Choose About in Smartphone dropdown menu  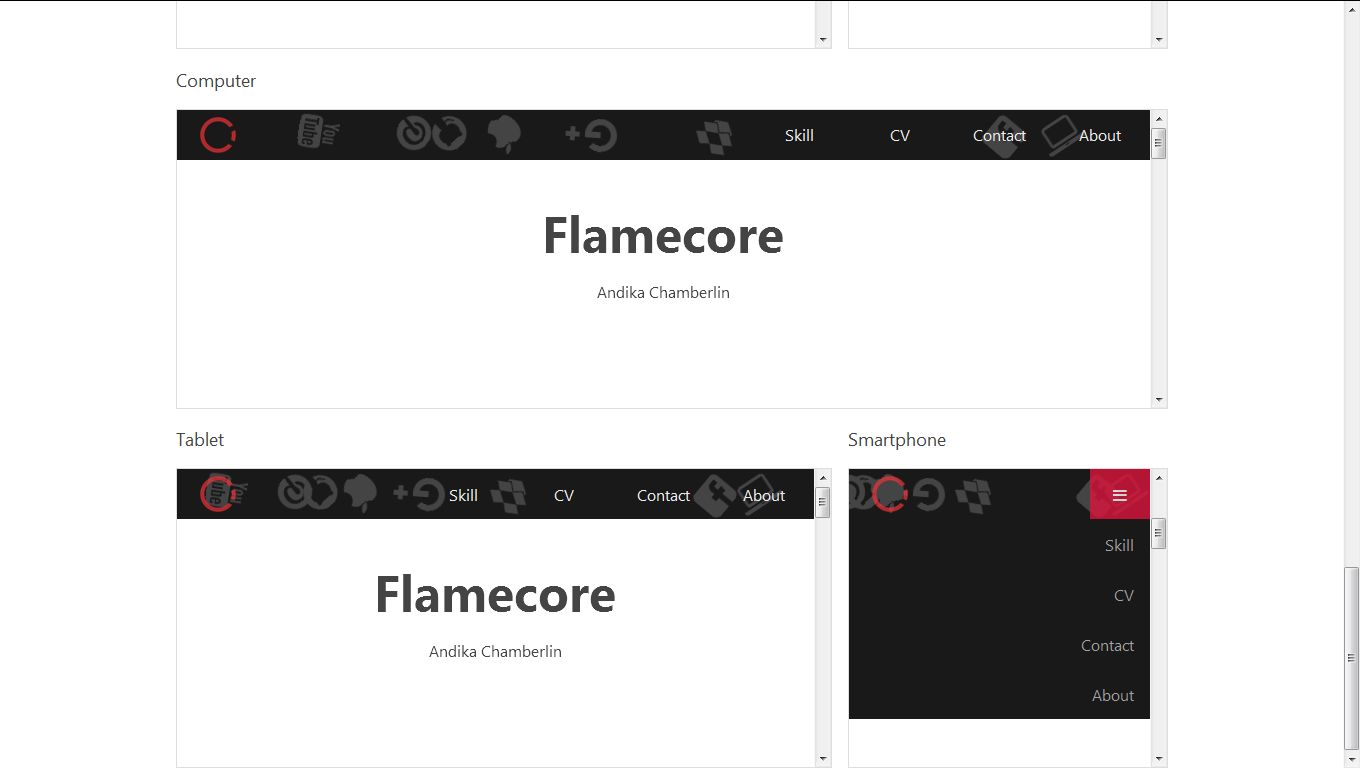point(1113,695)
